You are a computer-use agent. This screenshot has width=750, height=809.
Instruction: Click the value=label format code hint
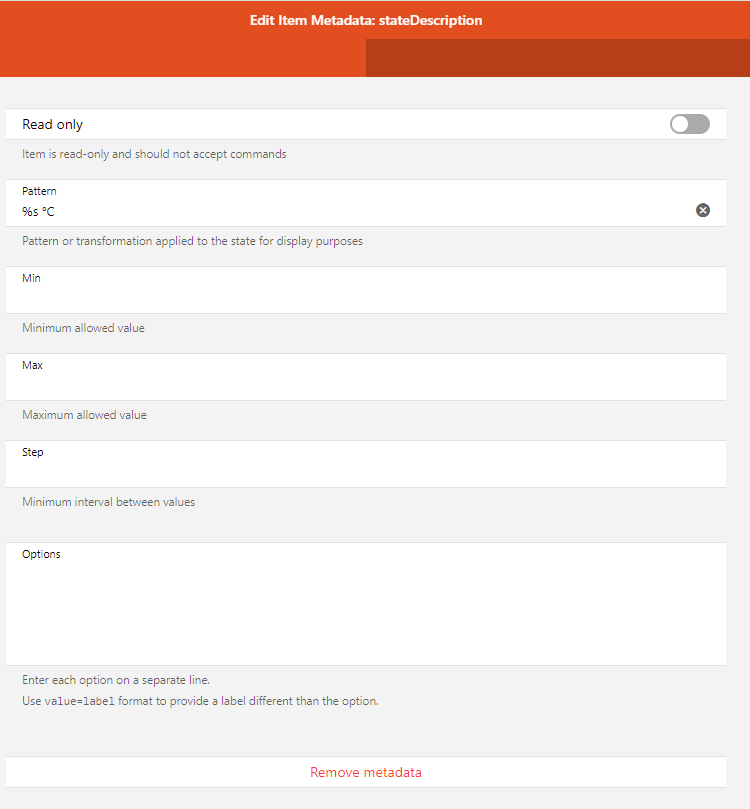point(81,701)
